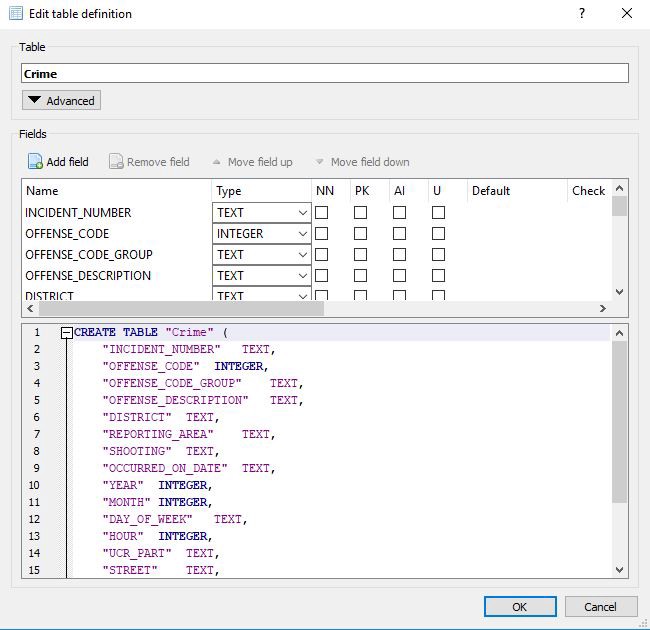Click the "SHOOTING" line in SQL
This screenshot has height=630, width=650.
(161, 451)
